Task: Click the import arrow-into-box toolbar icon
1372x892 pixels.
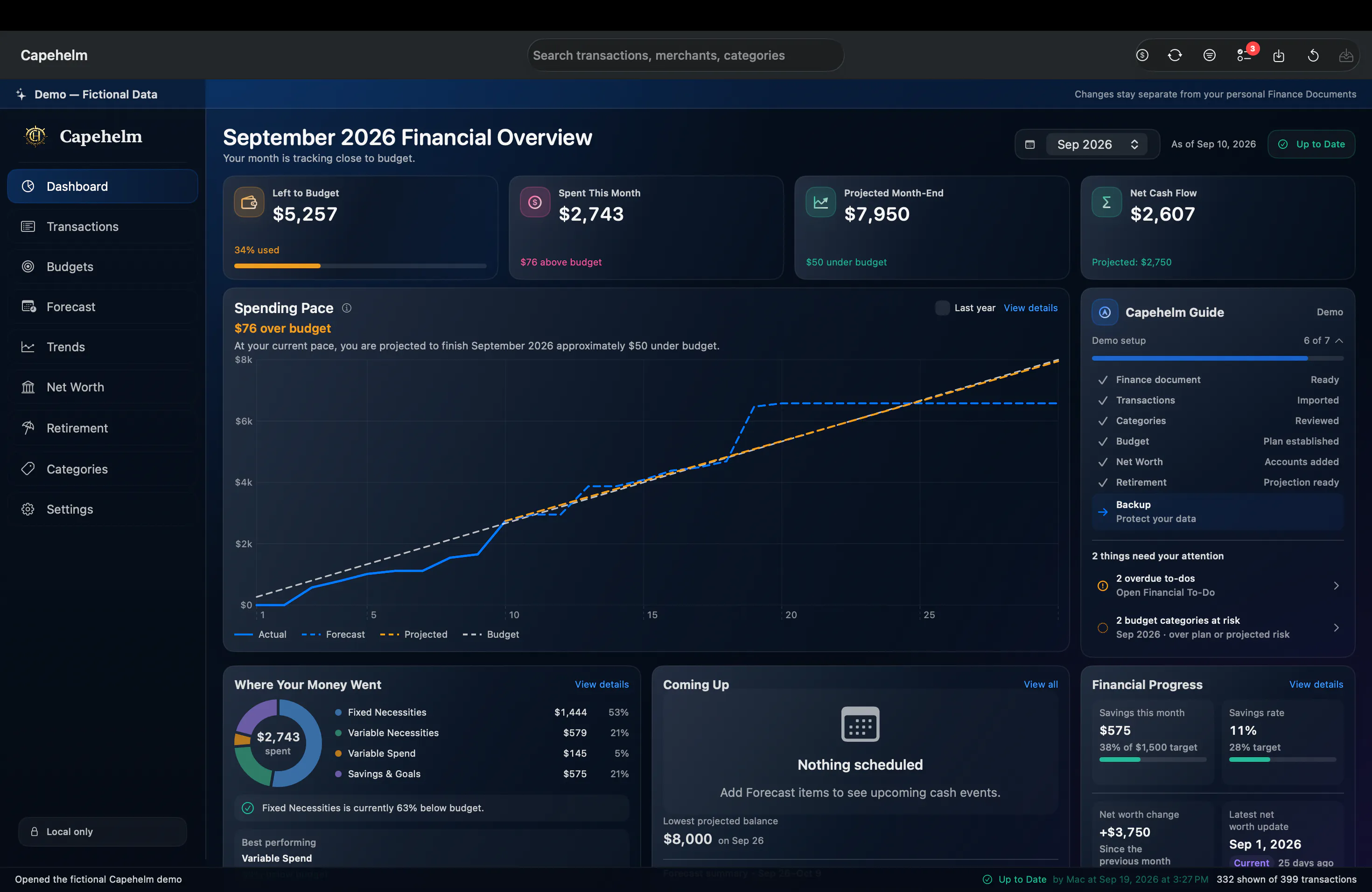Action: (x=1279, y=56)
